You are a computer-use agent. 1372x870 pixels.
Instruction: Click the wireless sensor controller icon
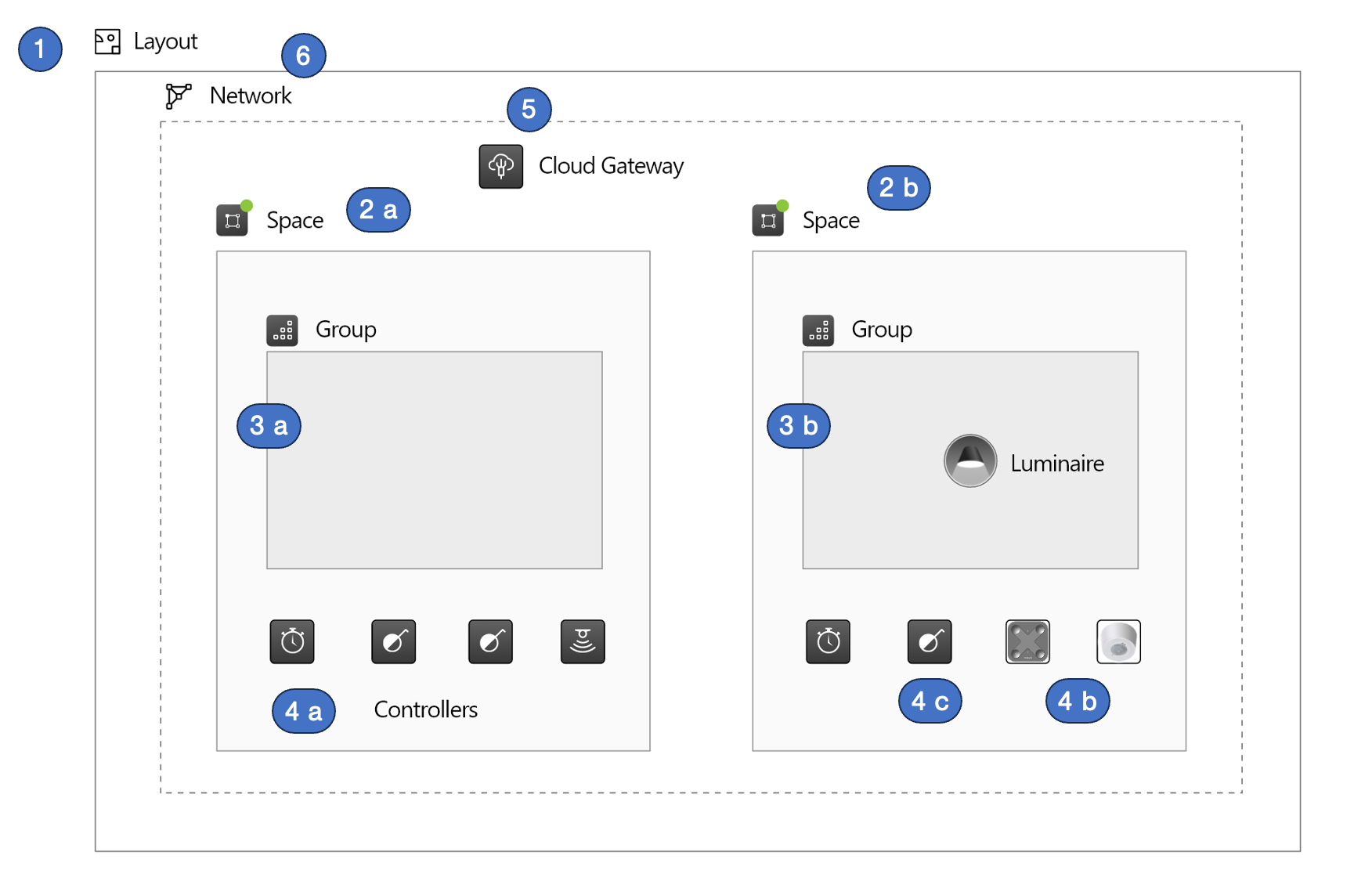tap(583, 641)
